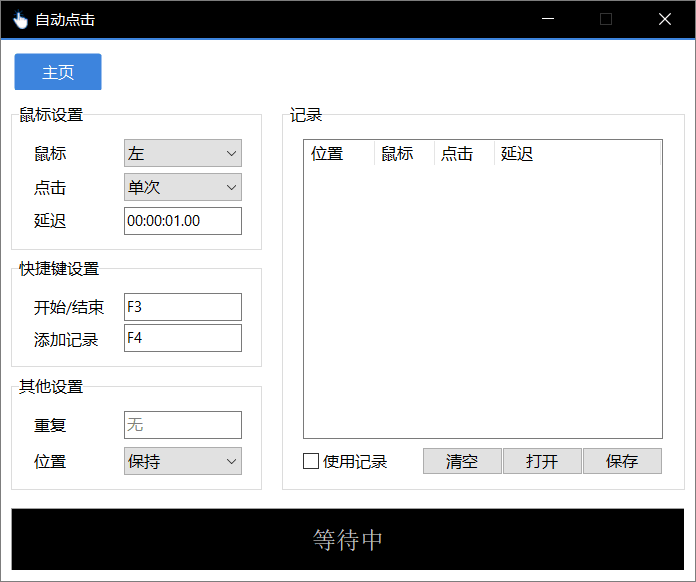Image resolution: width=696 pixels, height=582 pixels.
Task: Click the hand pointer app icon in title bar
Action: 20,19
